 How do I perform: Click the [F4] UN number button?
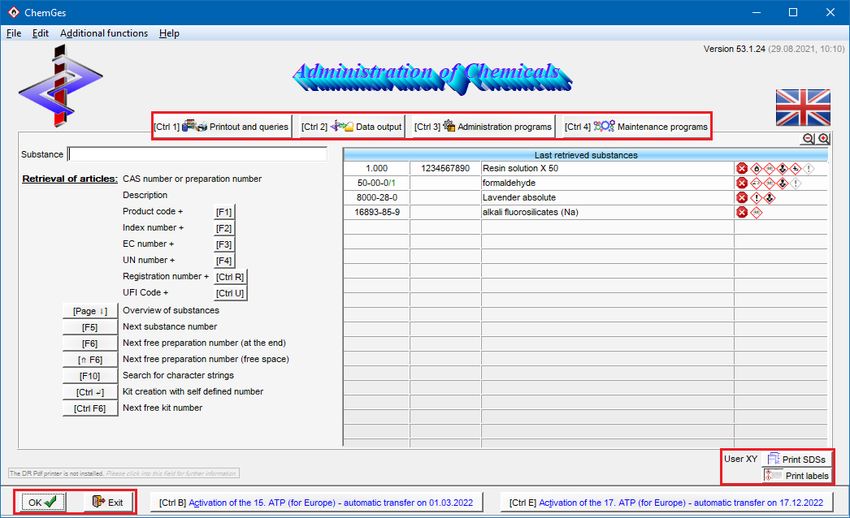(x=224, y=261)
